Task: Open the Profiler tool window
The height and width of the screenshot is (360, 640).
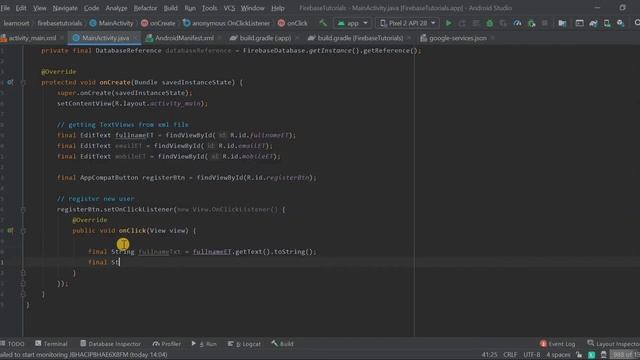Action: tap(167, 344)
